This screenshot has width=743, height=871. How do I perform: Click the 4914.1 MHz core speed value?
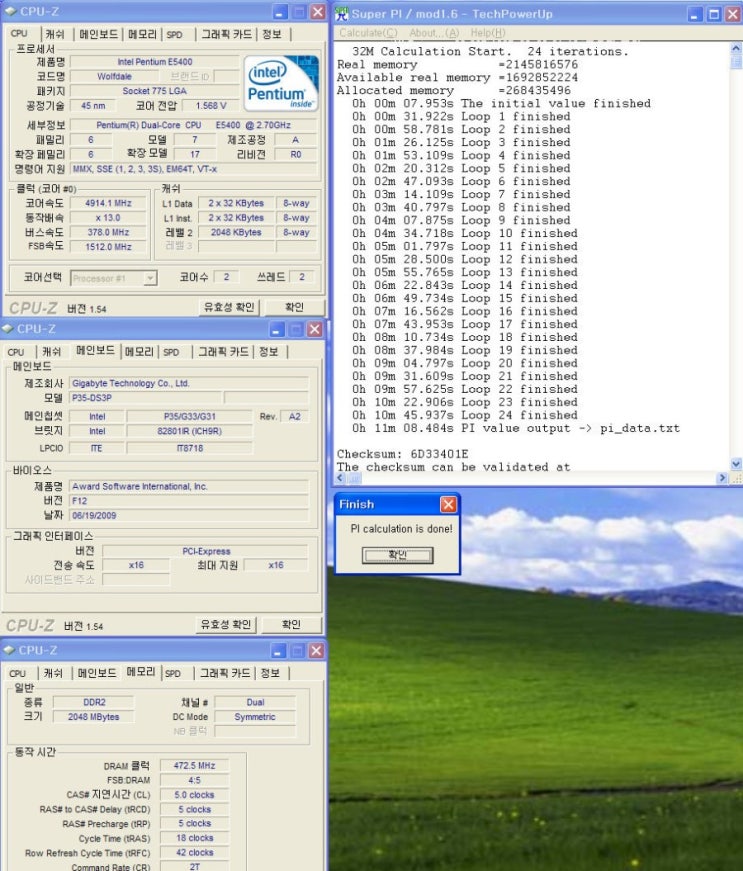tap(108, 203)
